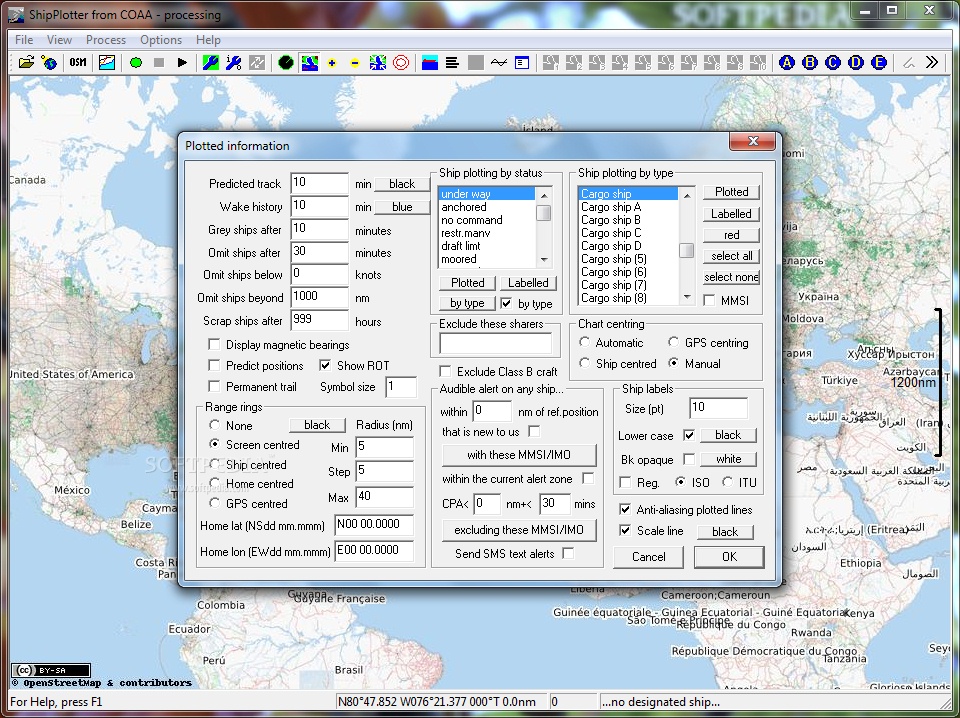Enable Permanent trail checkbox

tap(214, 386)
